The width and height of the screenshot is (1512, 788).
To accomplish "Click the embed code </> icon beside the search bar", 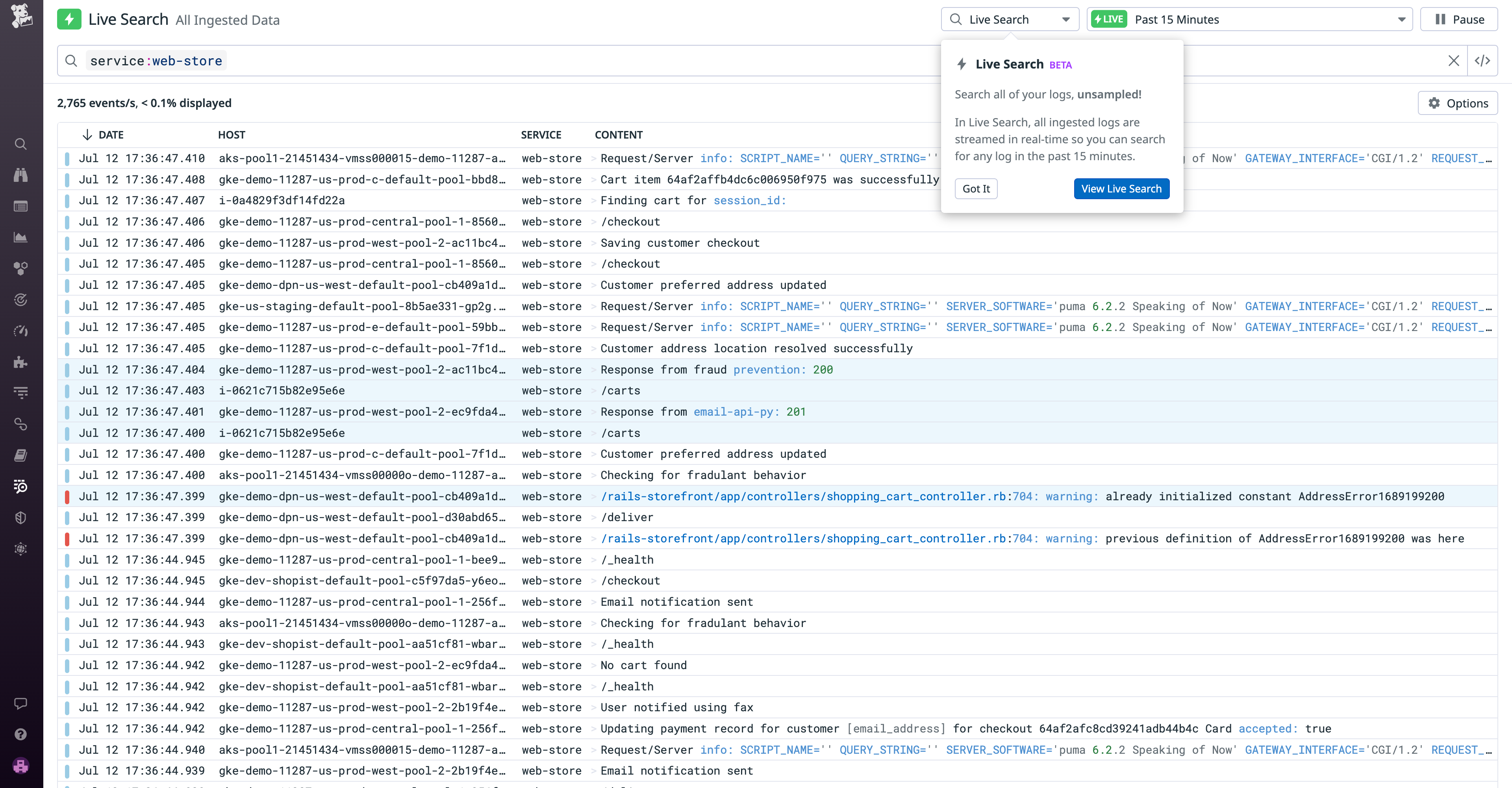I will (x=1483, y=61).
